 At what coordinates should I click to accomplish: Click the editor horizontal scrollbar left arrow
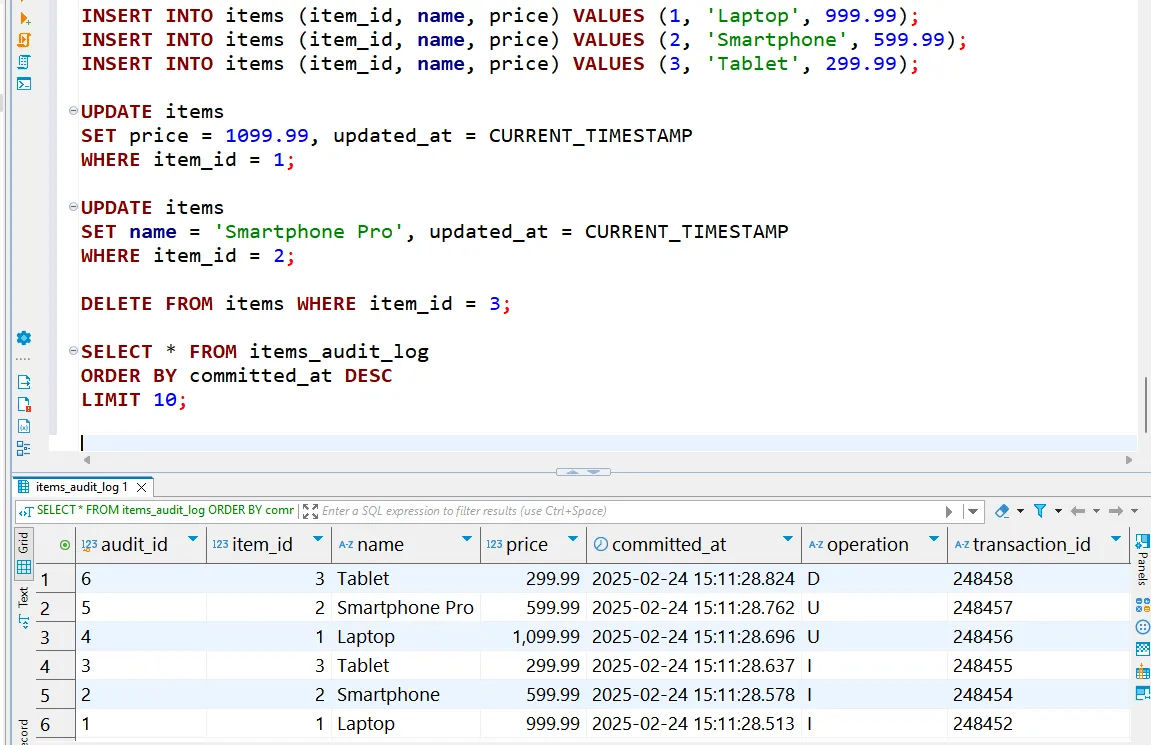pos(87,460)
